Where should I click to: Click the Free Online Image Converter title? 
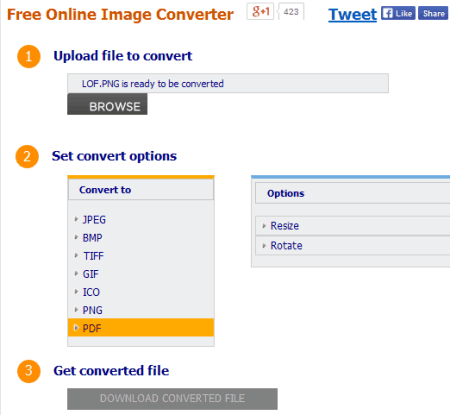point(120,15)
